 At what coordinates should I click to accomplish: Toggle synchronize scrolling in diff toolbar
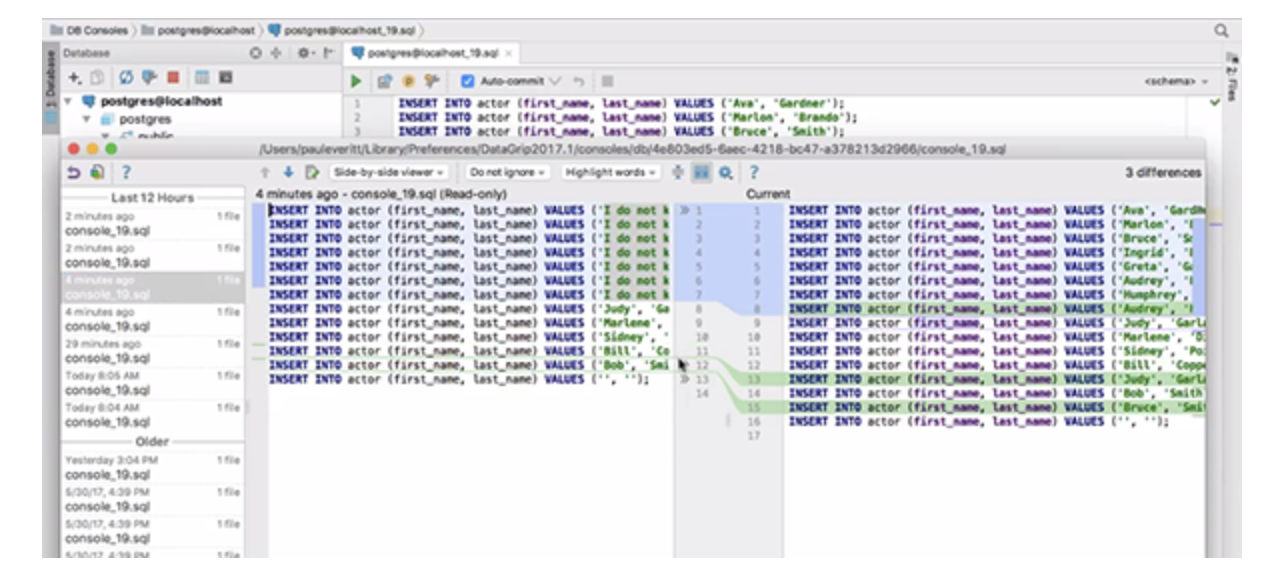[701, 173]
